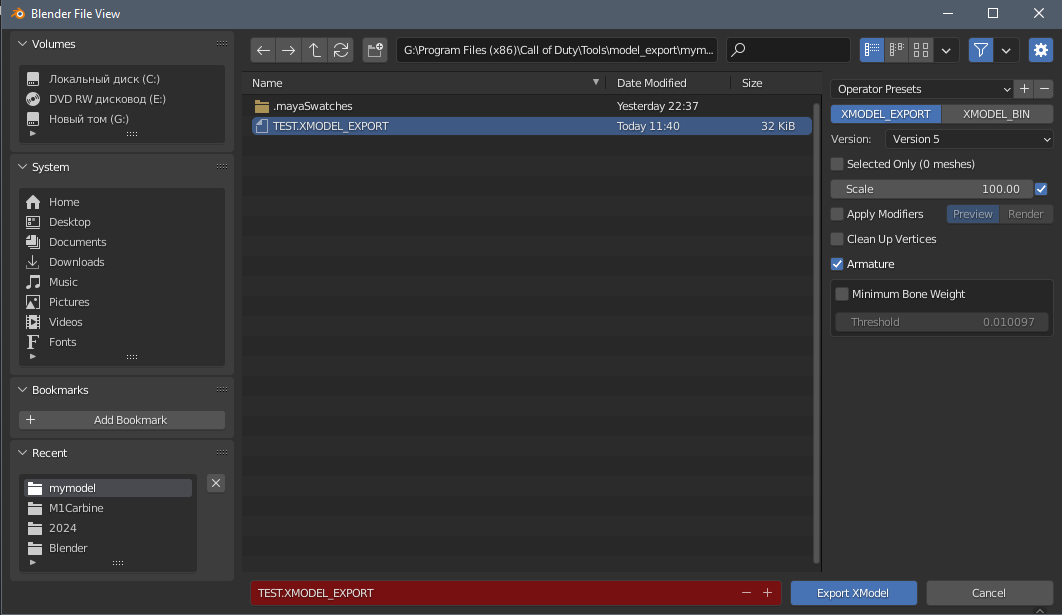Image resolution: width=1062 pixels, height=615 pixels.
Task: Uncheck the Armature checkbox
Action: (x=837, y=264)
